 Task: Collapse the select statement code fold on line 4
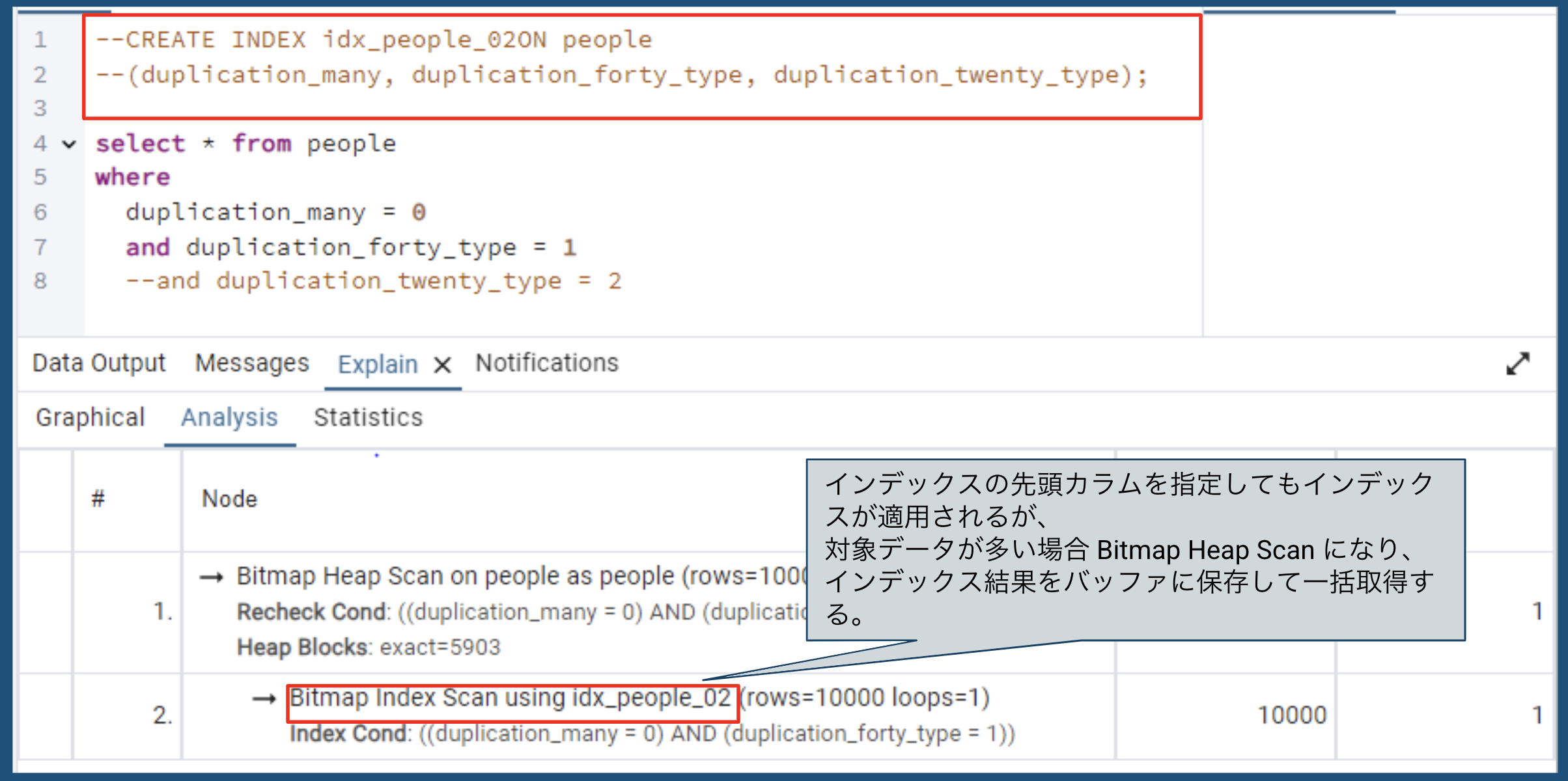(67, 144)
